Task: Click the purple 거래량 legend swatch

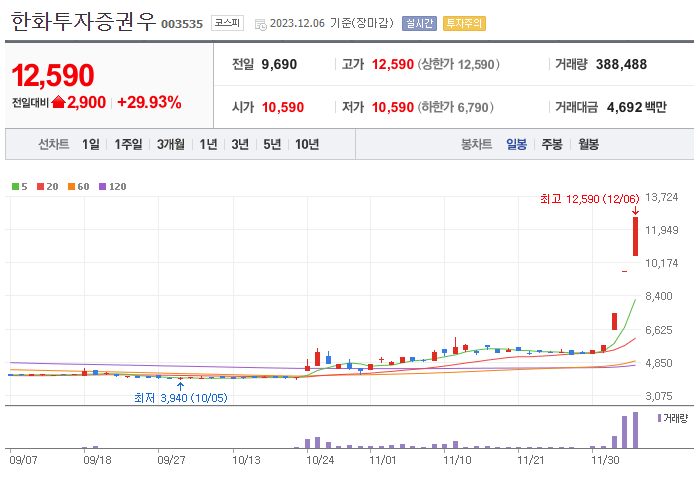Action: coord(659,418)
